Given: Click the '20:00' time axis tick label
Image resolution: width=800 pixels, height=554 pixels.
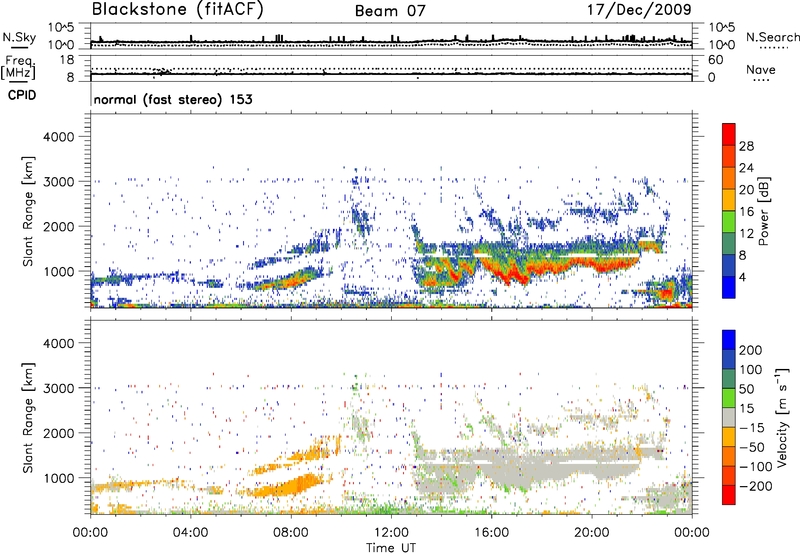Looking at the screenshot, I should tap(592, 533).
